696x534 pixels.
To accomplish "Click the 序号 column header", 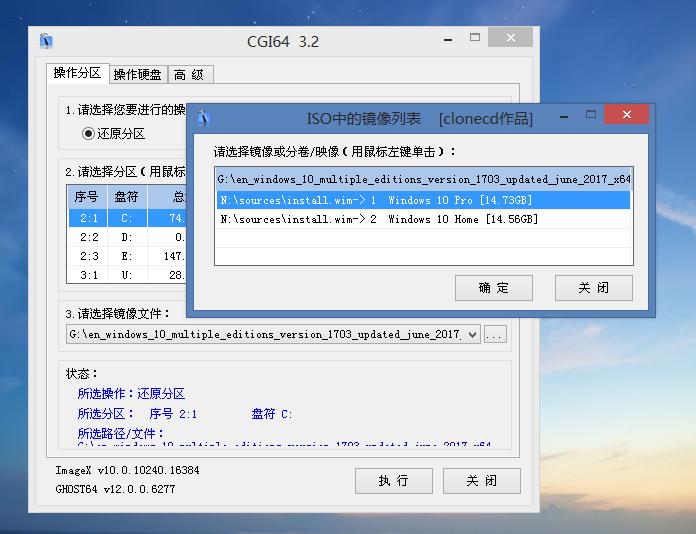I will click(87, 197).
